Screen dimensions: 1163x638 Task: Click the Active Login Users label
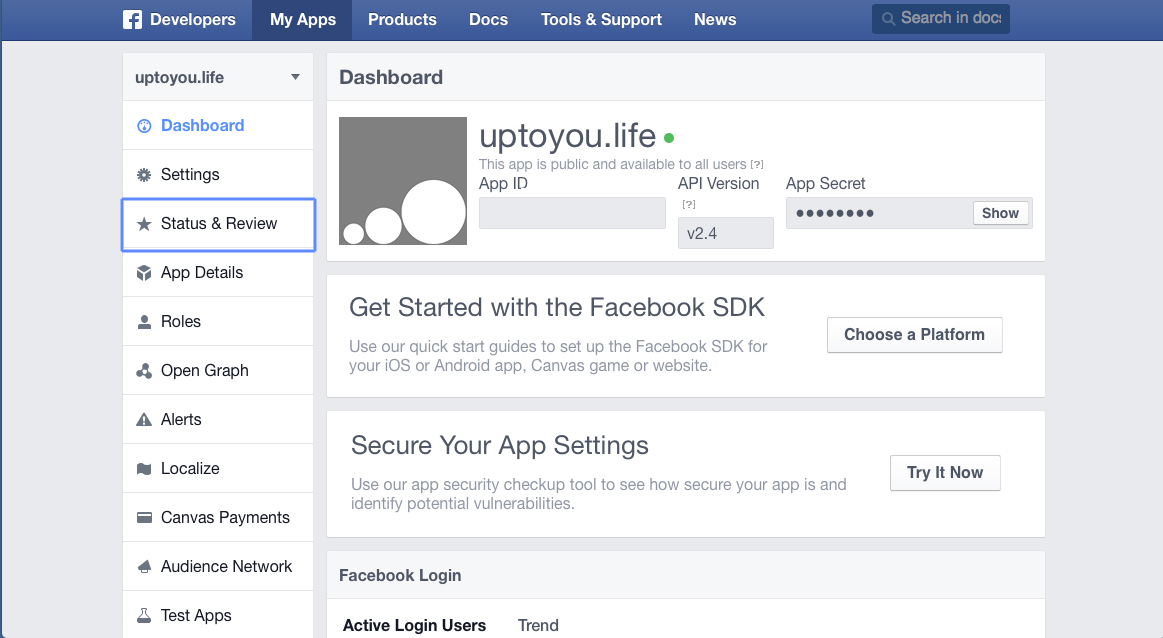pyautogui.click(x=414, y=625)
